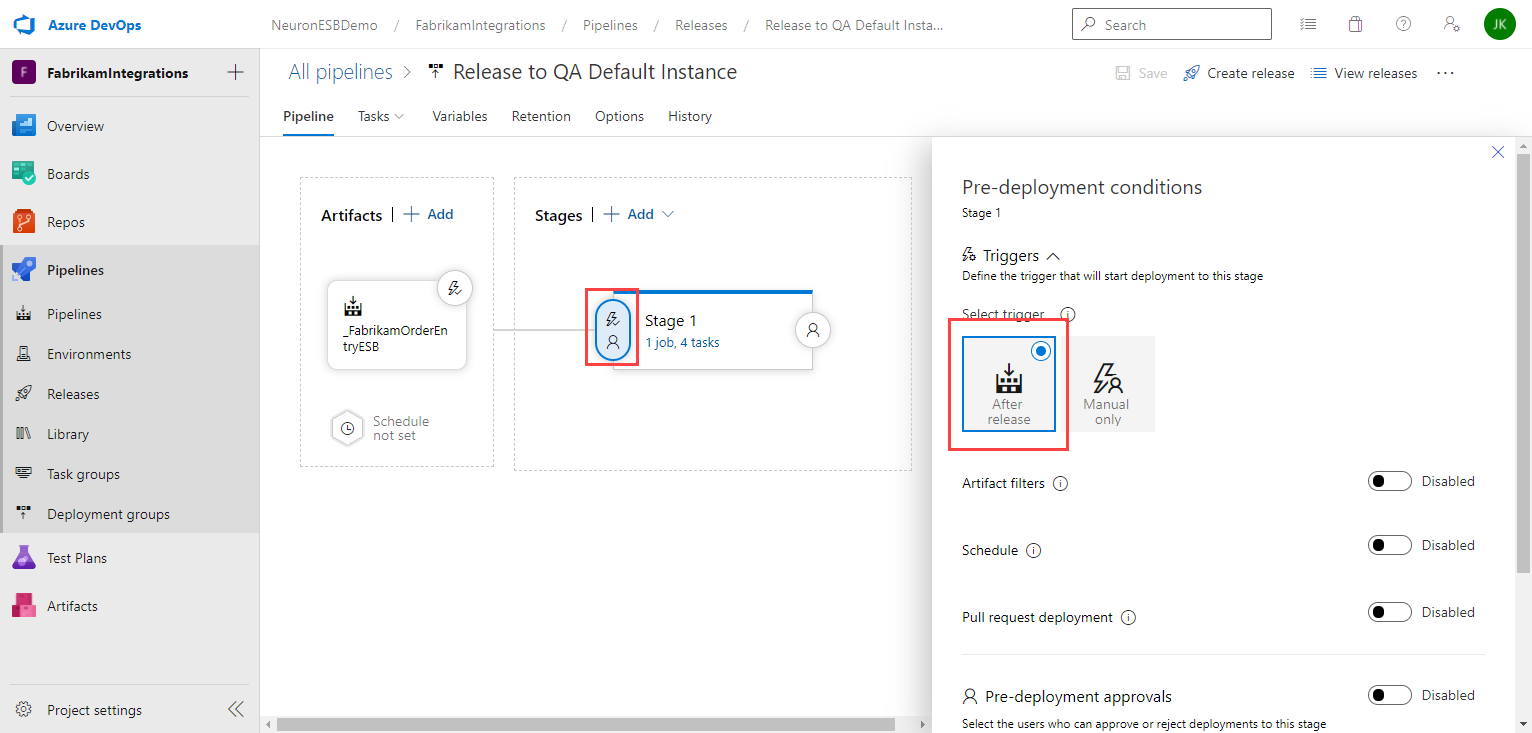Open the work items list icon in header
This screenshot has width=1532, height=733.
point(1308,24)
